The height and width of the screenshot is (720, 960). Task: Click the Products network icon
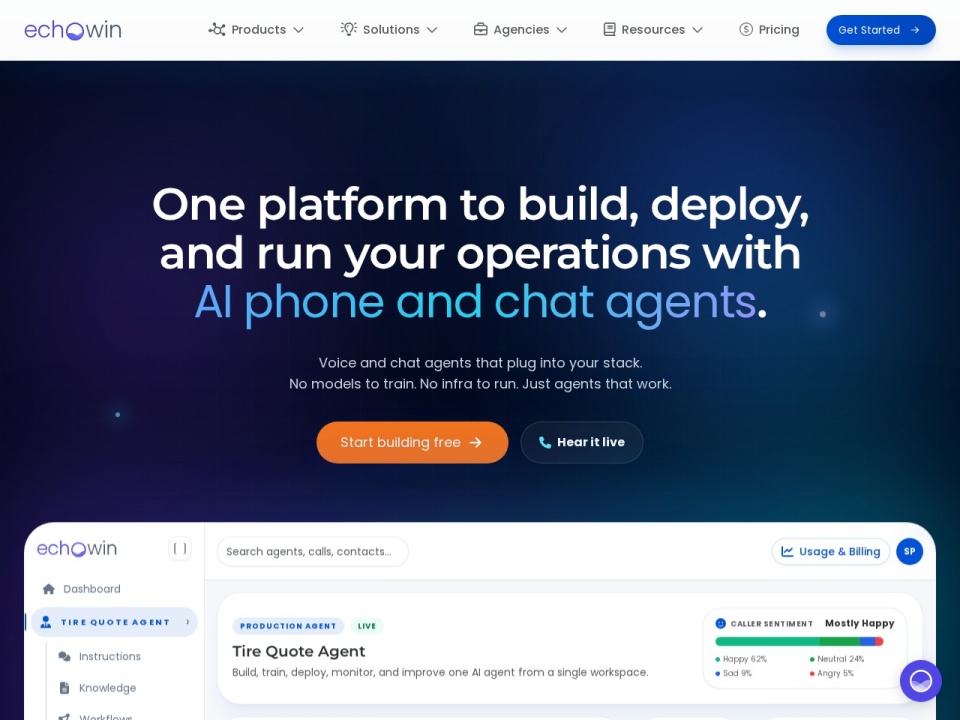pos(217,29)
